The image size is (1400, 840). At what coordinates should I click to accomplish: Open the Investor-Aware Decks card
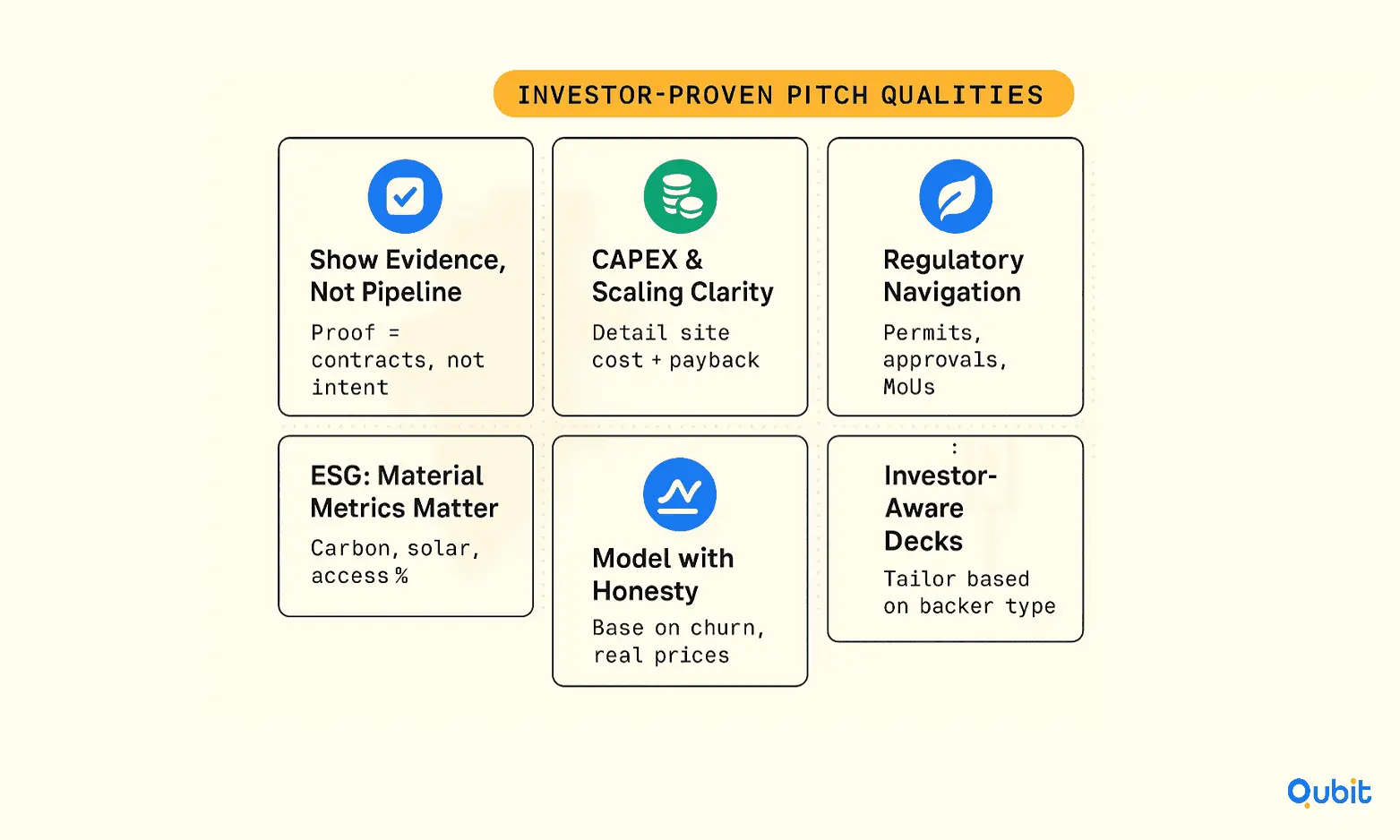tap(955, 538)
